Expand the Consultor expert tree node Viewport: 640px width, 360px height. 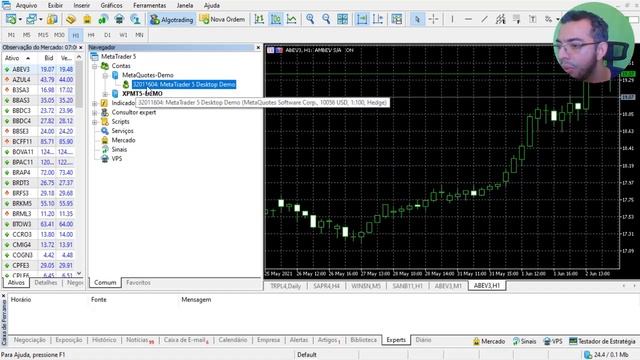[x=95, y=113]
